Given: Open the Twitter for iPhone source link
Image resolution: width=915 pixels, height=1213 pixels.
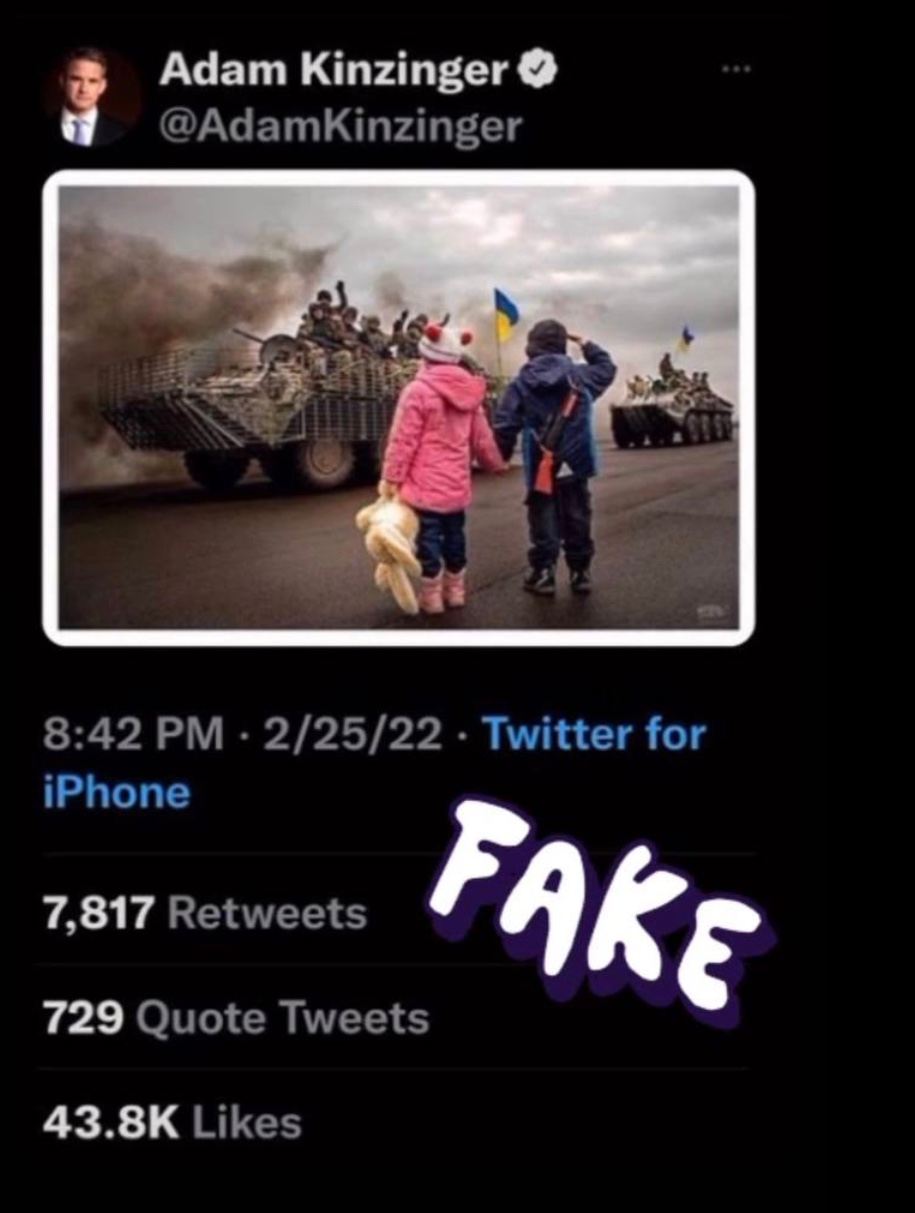Looking at the screenshot, I should click(x=375, y=764).
